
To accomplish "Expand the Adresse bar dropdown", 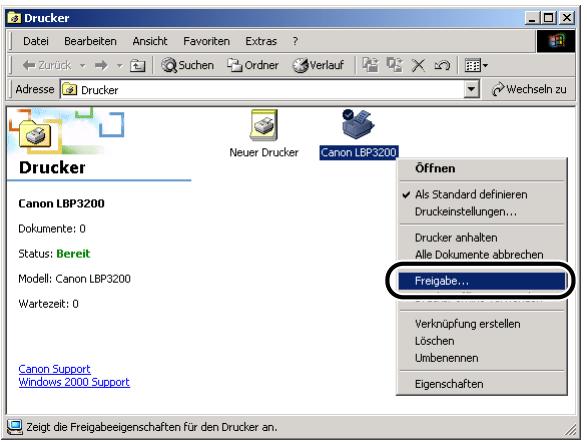I will 471,89.
